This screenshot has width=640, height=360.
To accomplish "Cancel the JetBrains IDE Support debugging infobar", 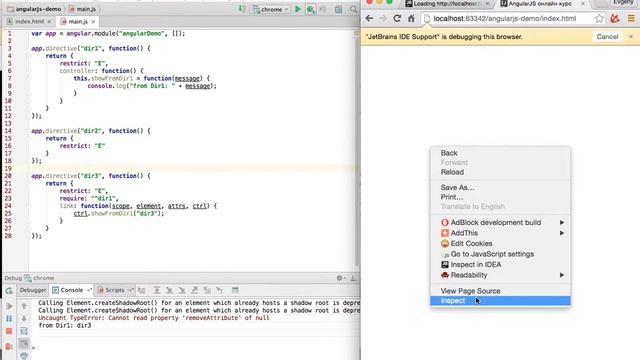I will click(x=607, y=37).
